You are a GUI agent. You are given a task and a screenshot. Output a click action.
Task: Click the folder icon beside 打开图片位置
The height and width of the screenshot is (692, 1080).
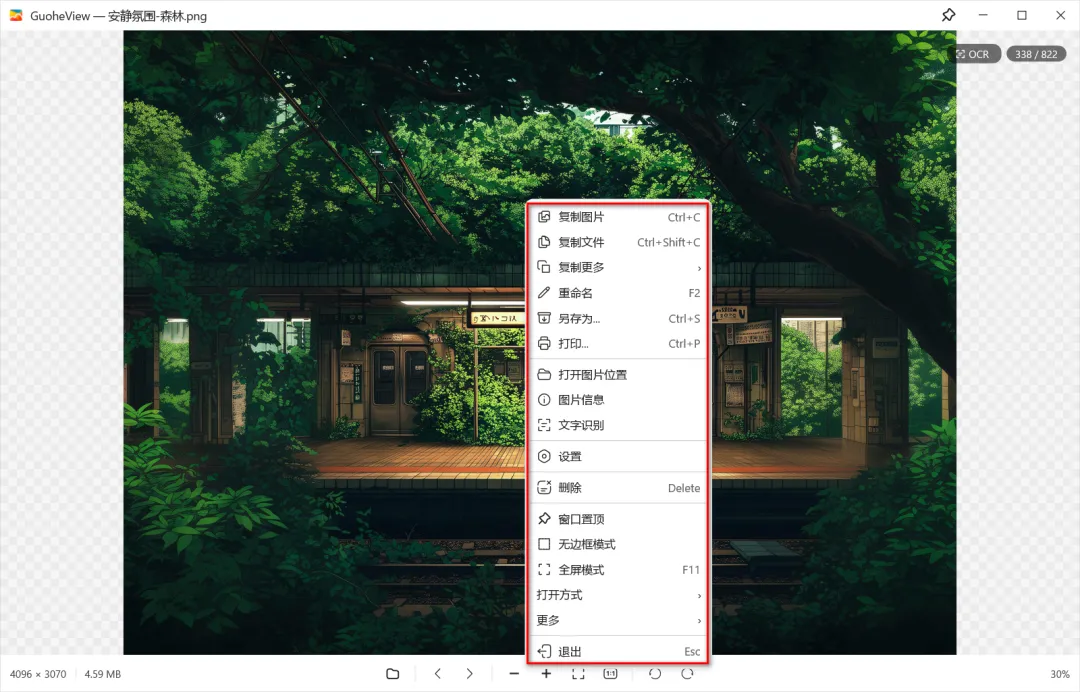tap(544, 375)
